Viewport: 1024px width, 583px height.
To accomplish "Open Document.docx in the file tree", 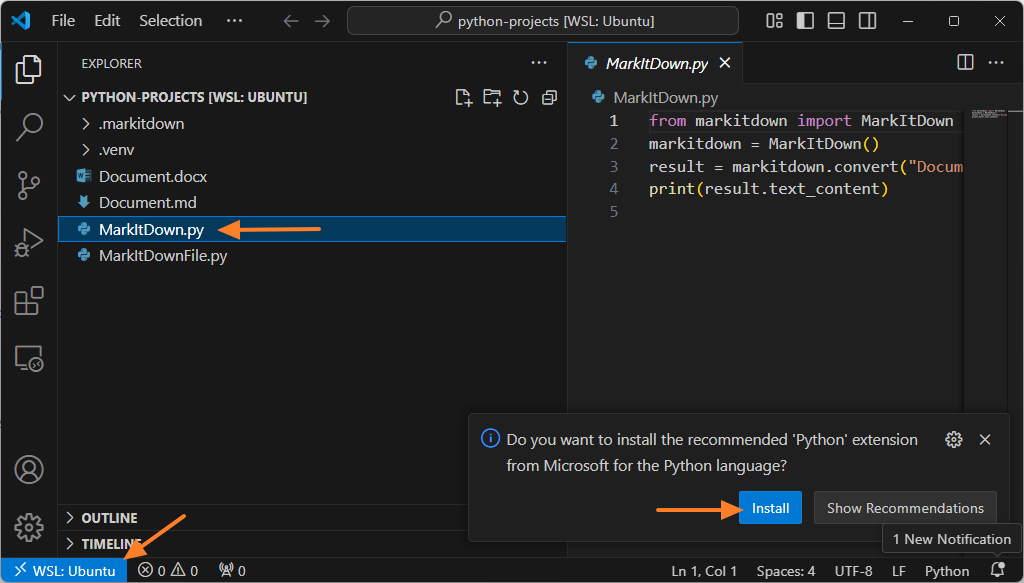I will point(153,176).
